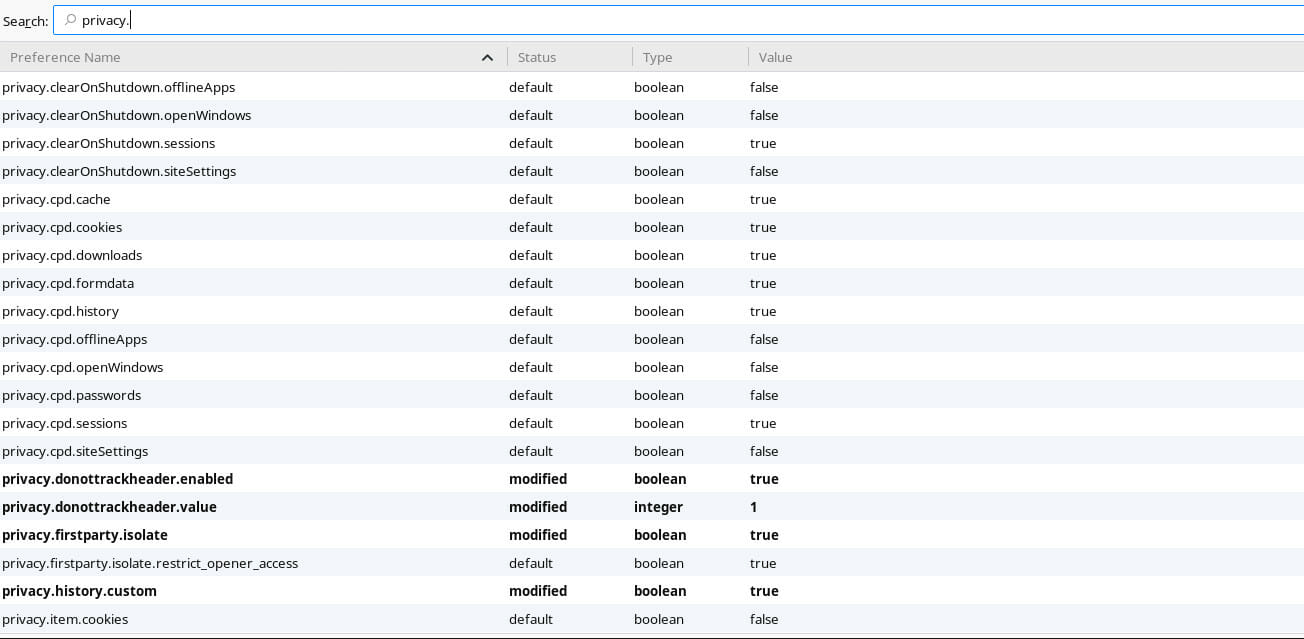Screen dimensions: 1304x639
Task: Select privacy.clearOnShutdown.openWindows preference
Action: click(126, 115)
